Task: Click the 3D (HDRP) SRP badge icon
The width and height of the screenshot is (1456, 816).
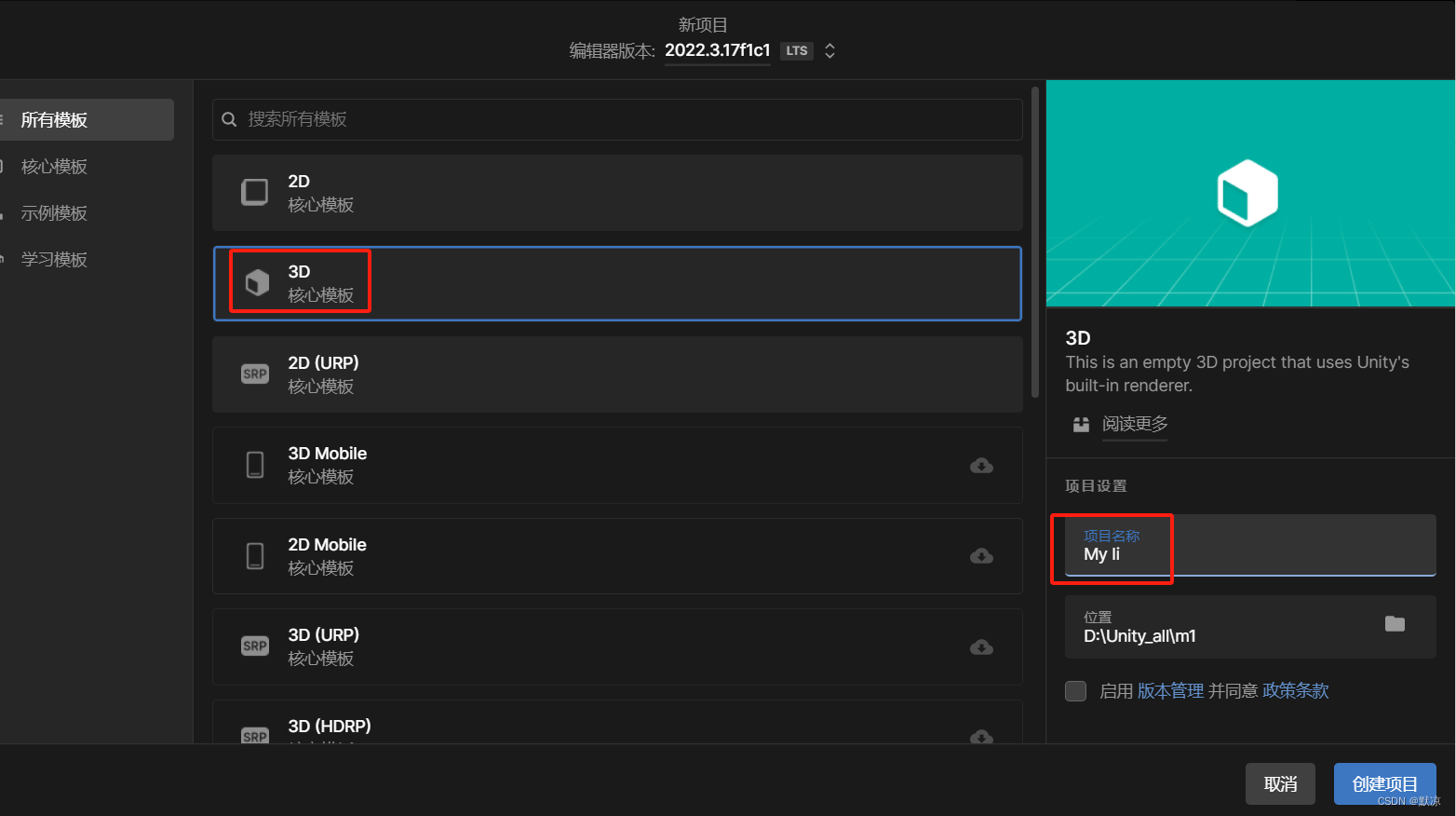Action: pos(255,735)
